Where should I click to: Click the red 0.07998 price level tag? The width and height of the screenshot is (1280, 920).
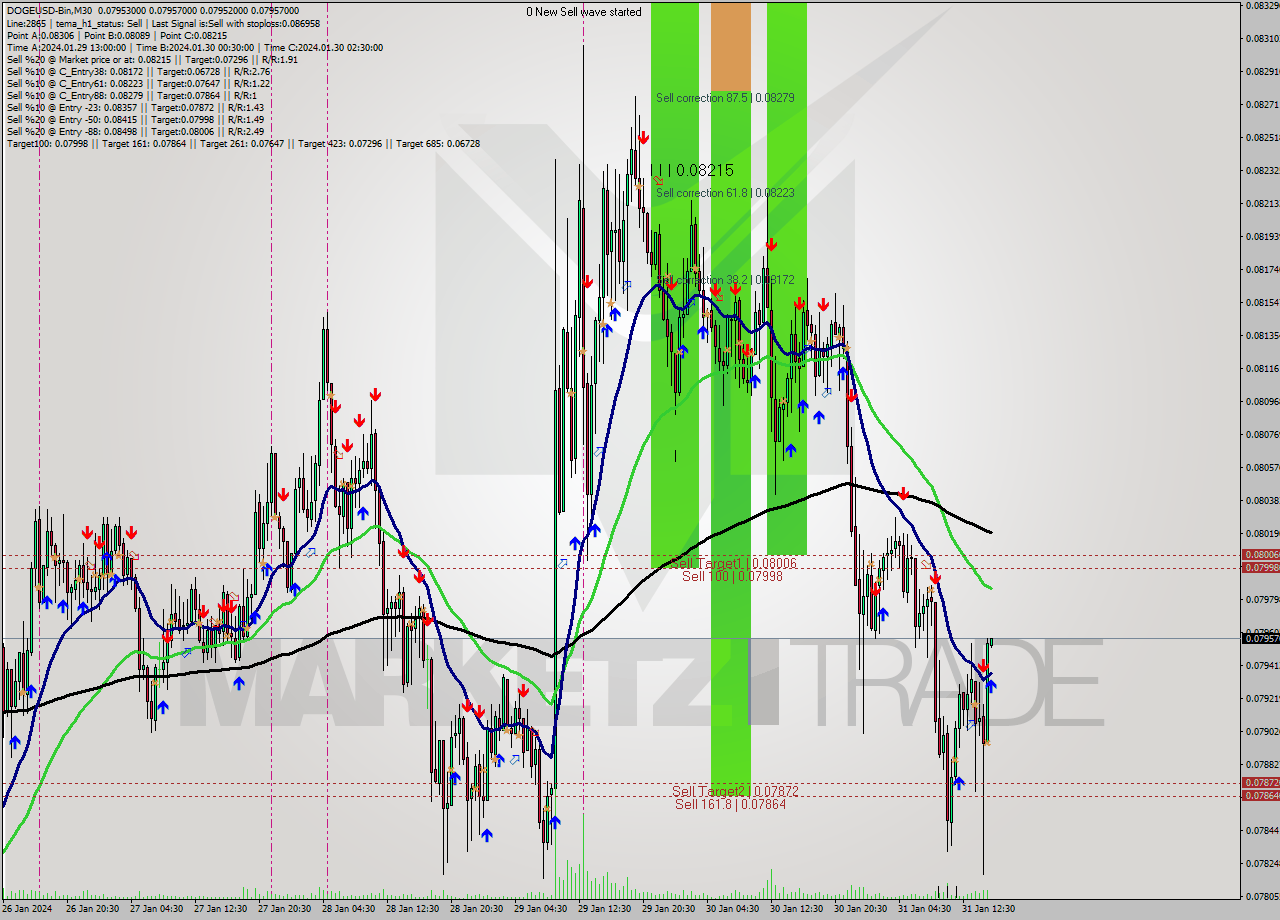click(1260, 567)
